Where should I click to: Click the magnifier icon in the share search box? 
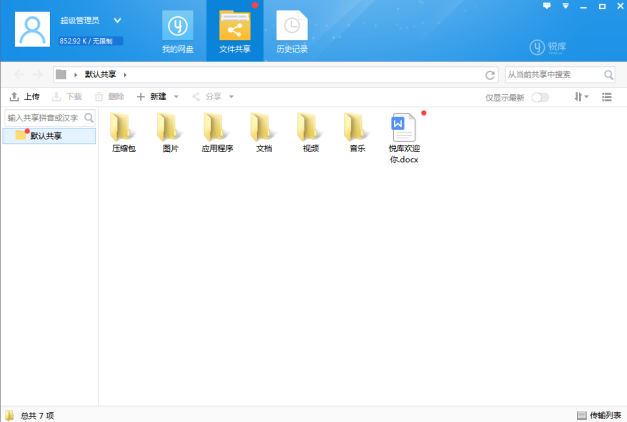608,75
